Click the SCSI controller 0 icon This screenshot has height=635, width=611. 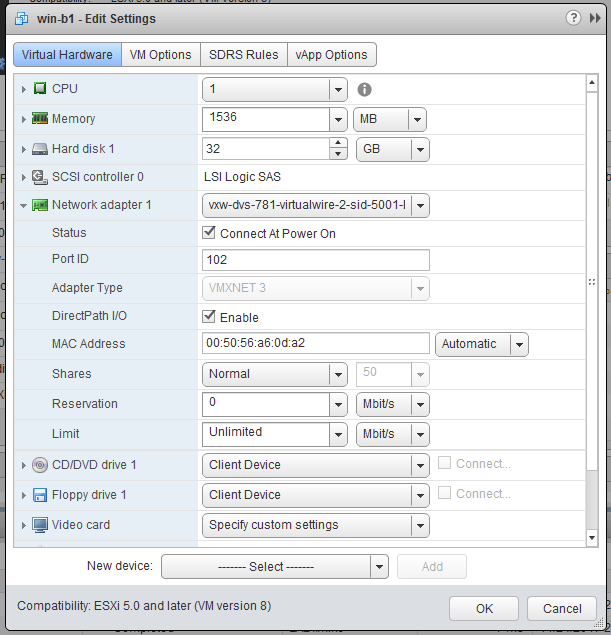click(40, 177)
